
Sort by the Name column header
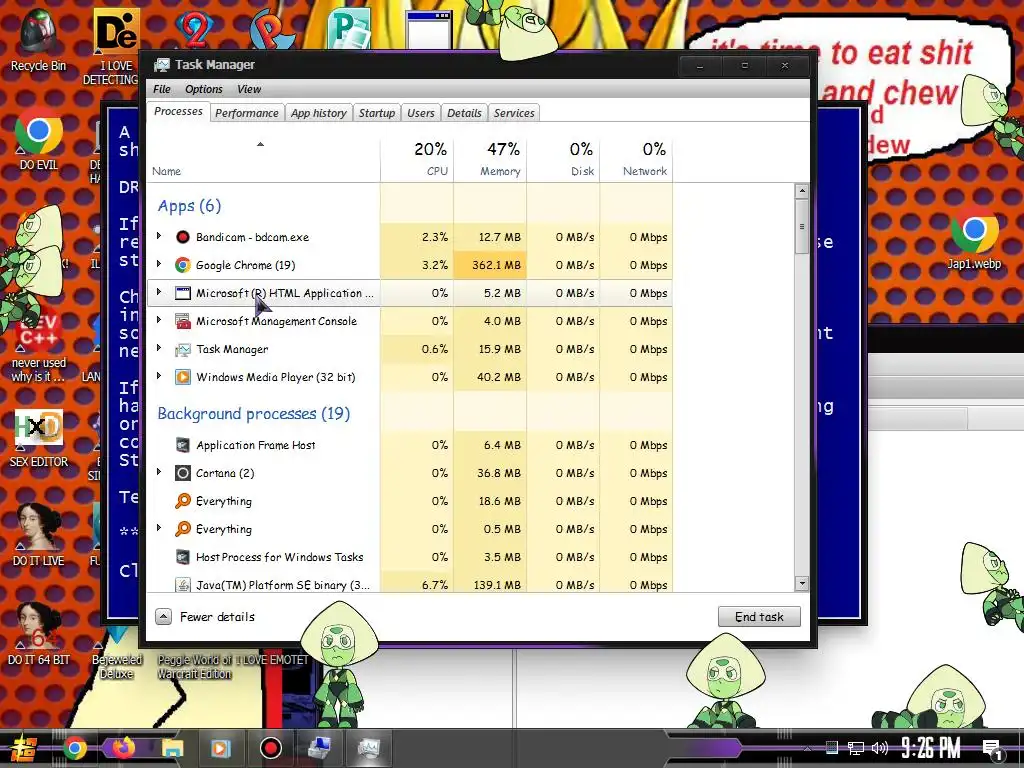pyautogui.click(x=263, y=159)
